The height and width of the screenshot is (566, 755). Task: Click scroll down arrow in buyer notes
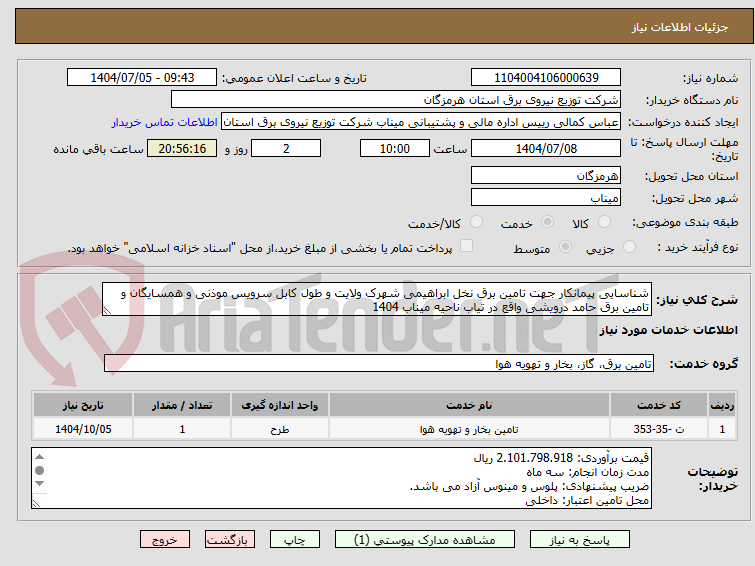[x=40, y=483]
